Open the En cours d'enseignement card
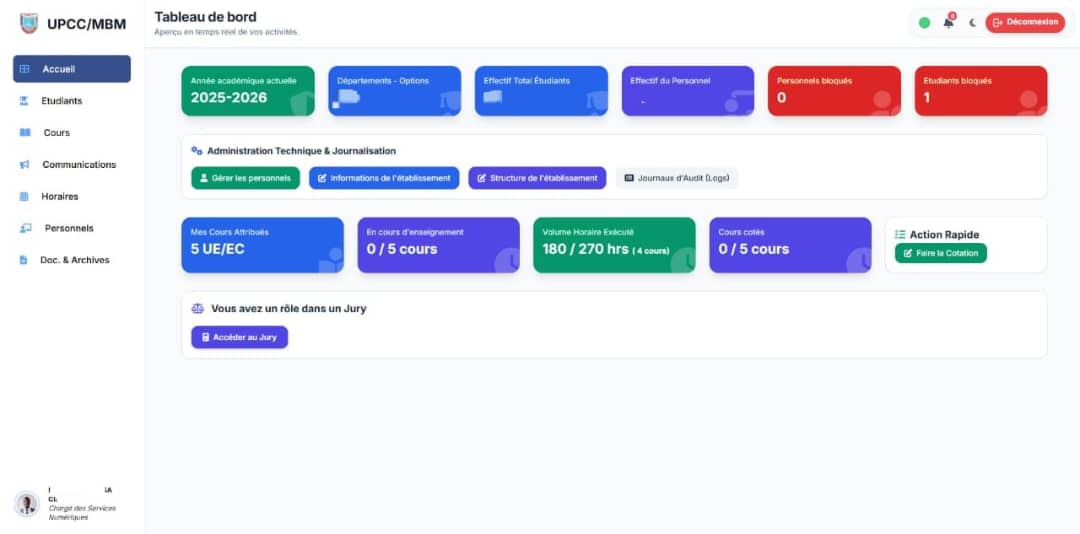The width and height of the screenshot is (1080, 534). pyautogui.click(x=439, y=245)
